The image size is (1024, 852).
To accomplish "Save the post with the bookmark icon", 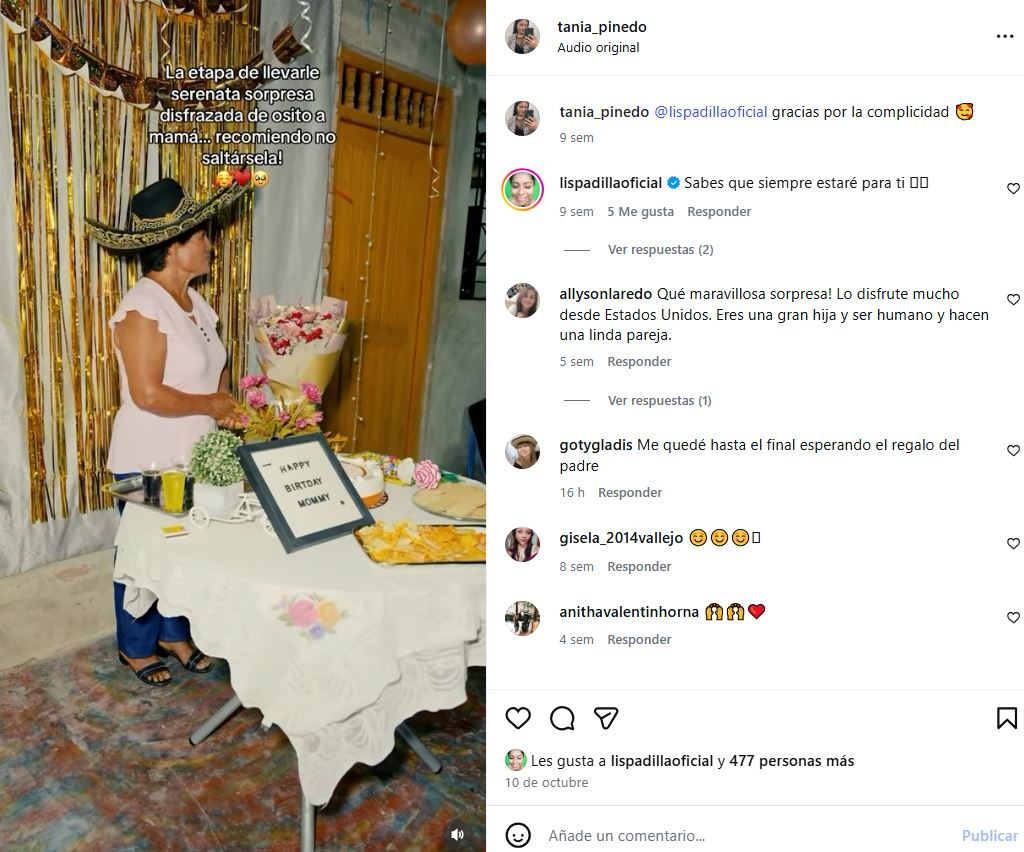I will coord(1006,718).
